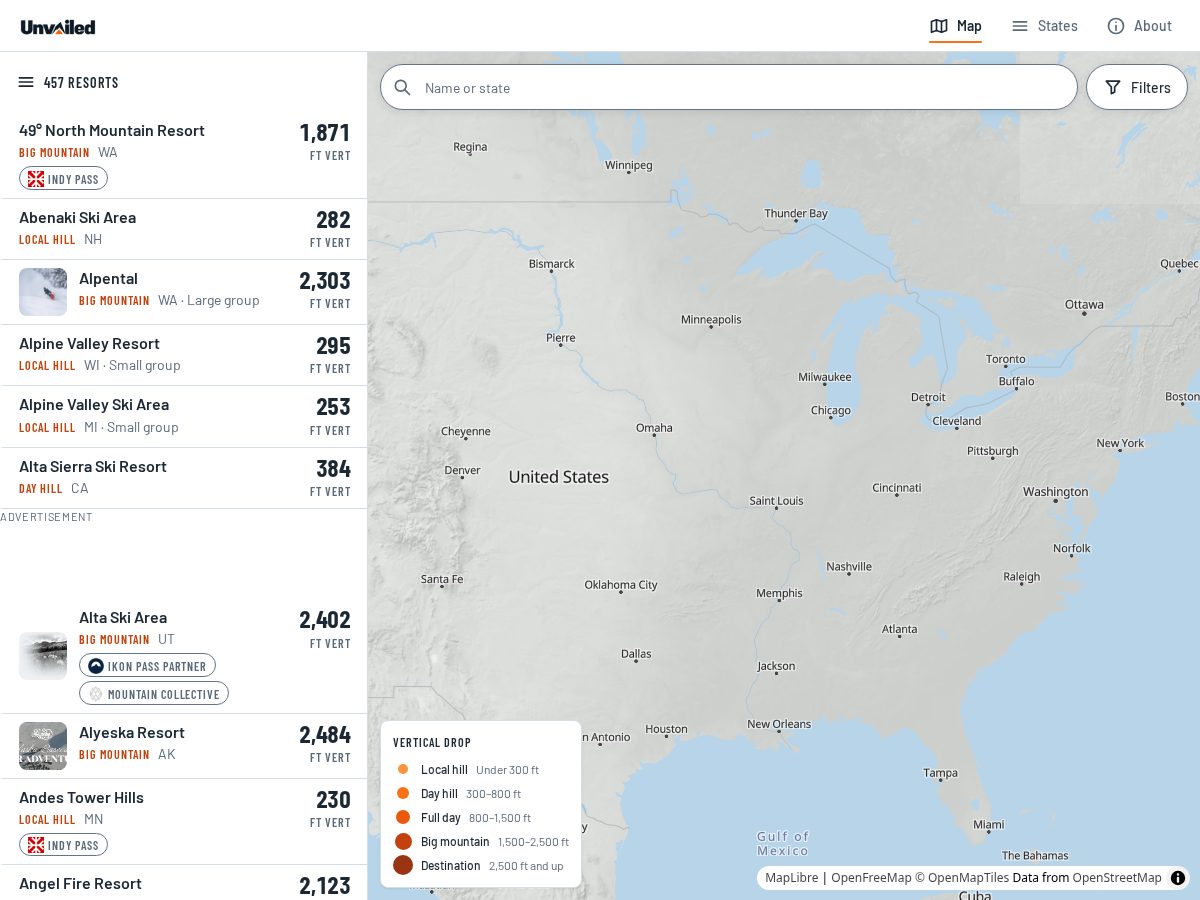The height and width of the screenshot is (900, 1200).
Task: Click the Day hill legend swatch
Action: click(x=403, y=793)
